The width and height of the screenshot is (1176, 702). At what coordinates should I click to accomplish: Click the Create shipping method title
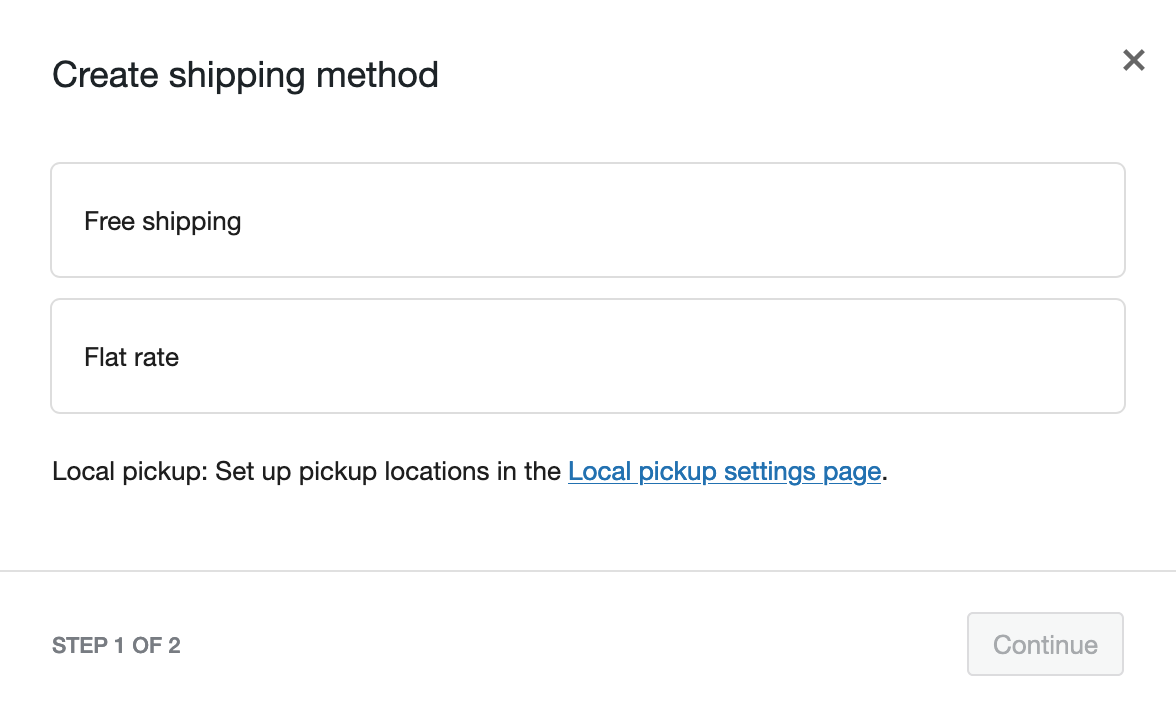[245, 74]
